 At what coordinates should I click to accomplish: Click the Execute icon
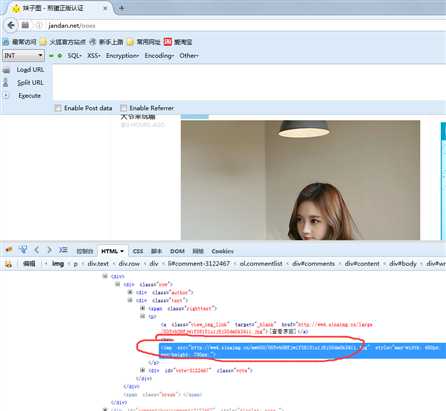coord(6,96)
